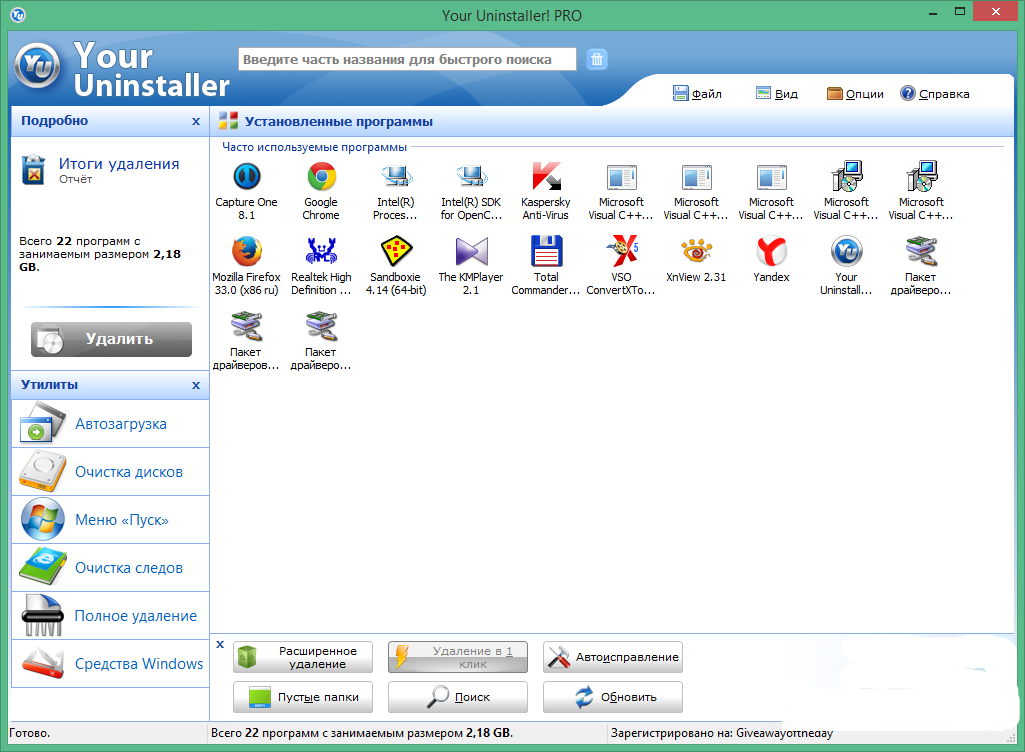This screenshot has width=1025, height=752.
Task: Close the Утилиты panel
Action: click(x=195, y=386)
